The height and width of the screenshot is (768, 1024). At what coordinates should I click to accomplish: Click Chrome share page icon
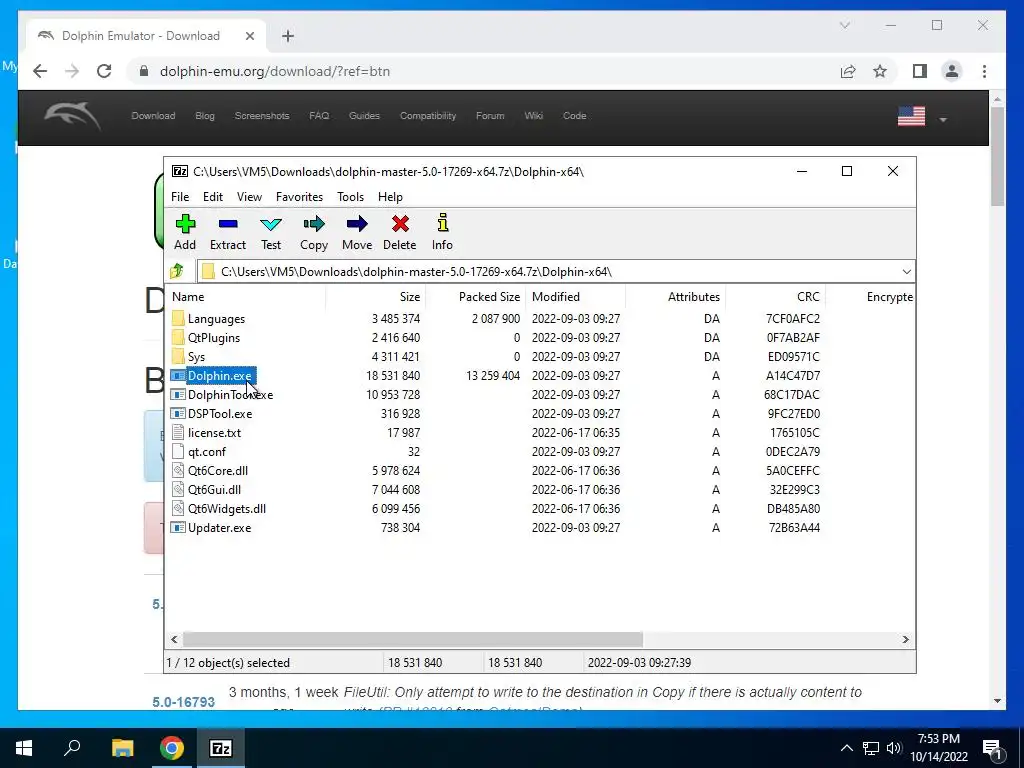(848, 71)
